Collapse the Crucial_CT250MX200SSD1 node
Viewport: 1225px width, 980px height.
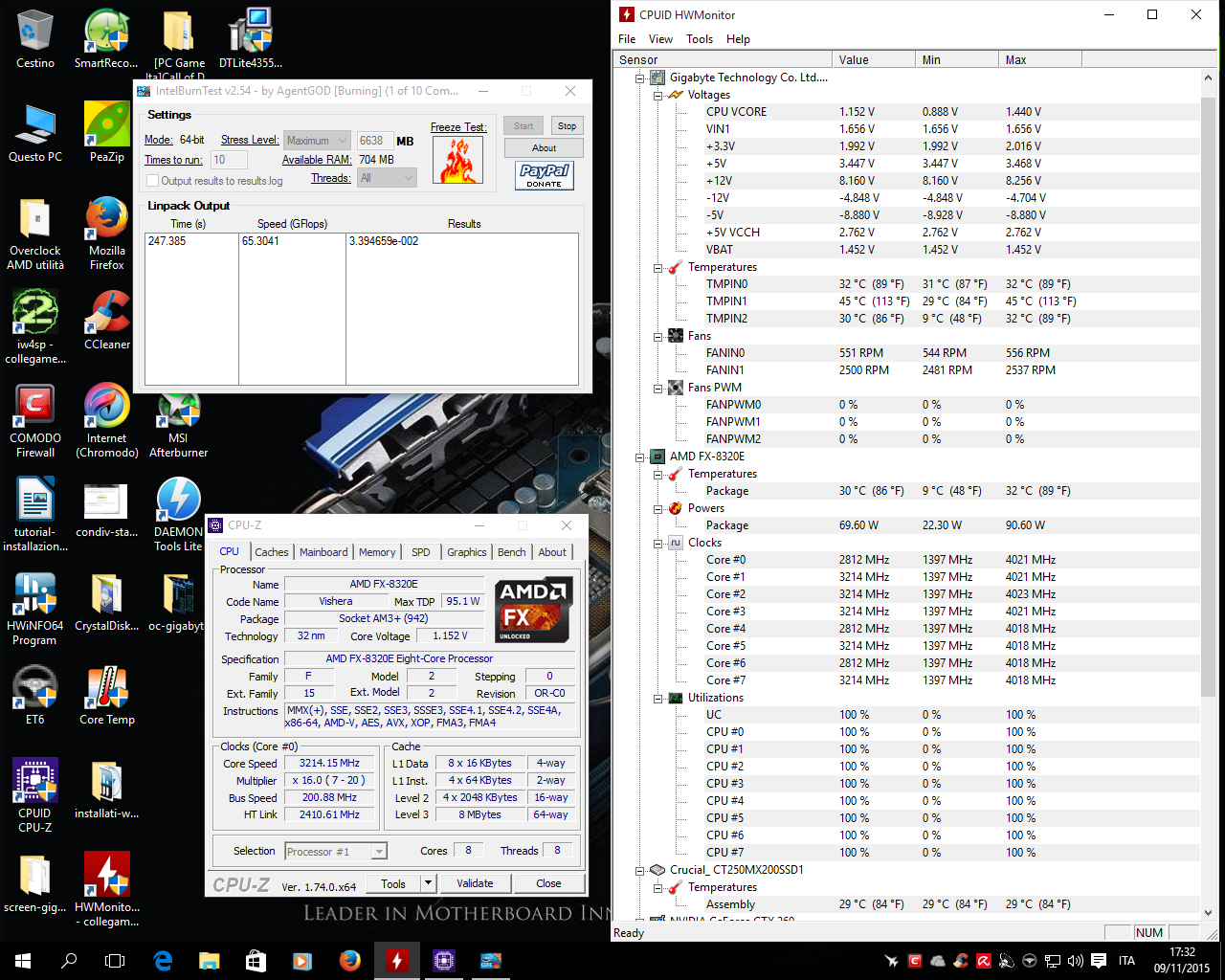click(x=640, y=871)
